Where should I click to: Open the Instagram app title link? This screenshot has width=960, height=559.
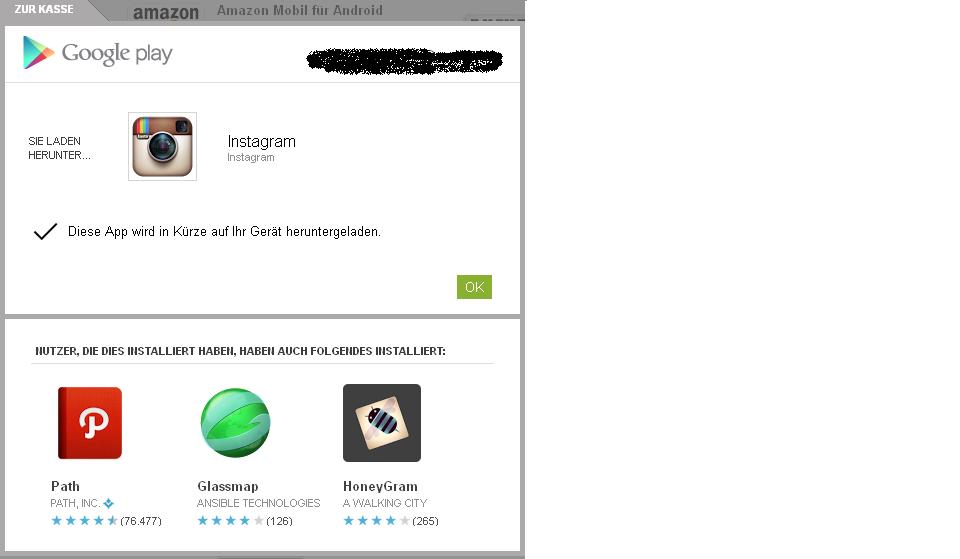click(261, 141)
